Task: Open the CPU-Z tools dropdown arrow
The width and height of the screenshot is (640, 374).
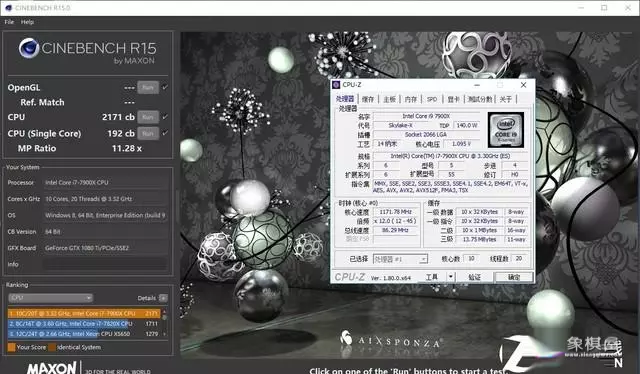Action: [x=451, y=277]
